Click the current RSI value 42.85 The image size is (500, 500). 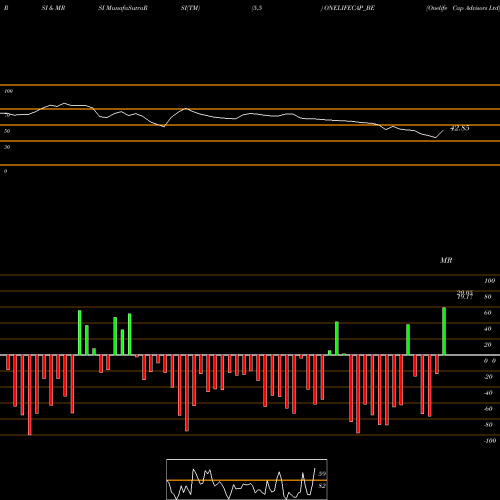click(460, 128)
